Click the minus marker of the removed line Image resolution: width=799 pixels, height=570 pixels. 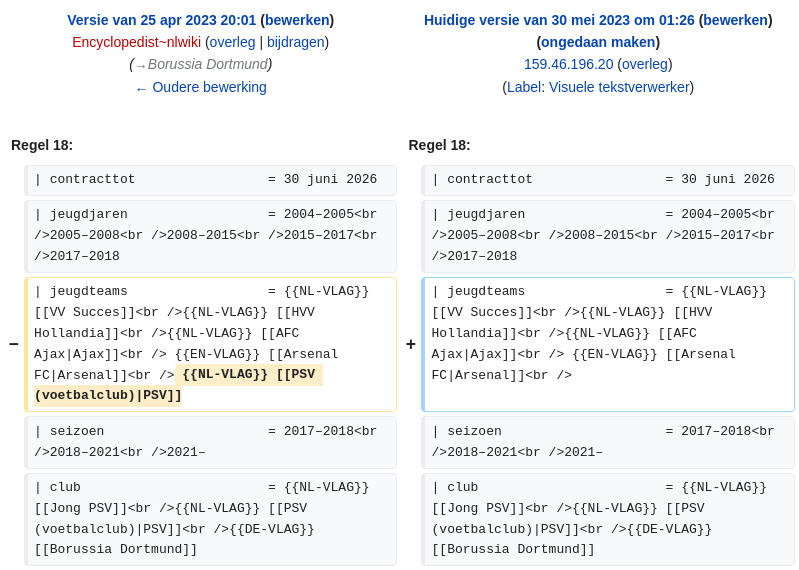pos(14,344)
